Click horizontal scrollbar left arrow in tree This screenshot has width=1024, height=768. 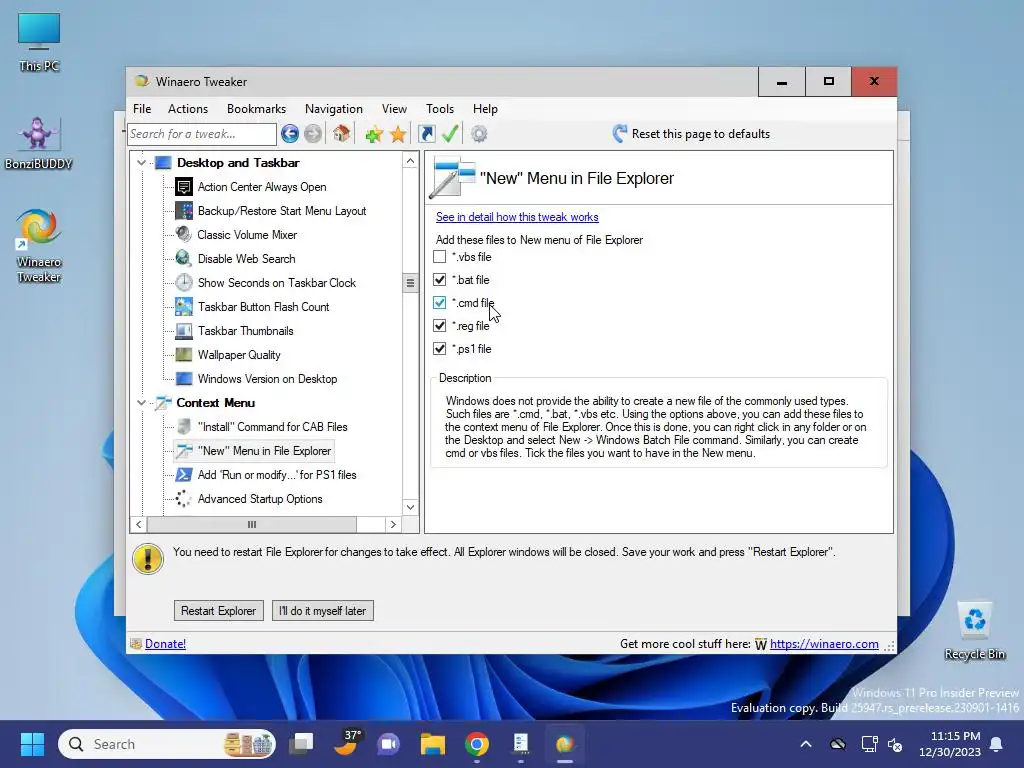click(x=138, y=524)
